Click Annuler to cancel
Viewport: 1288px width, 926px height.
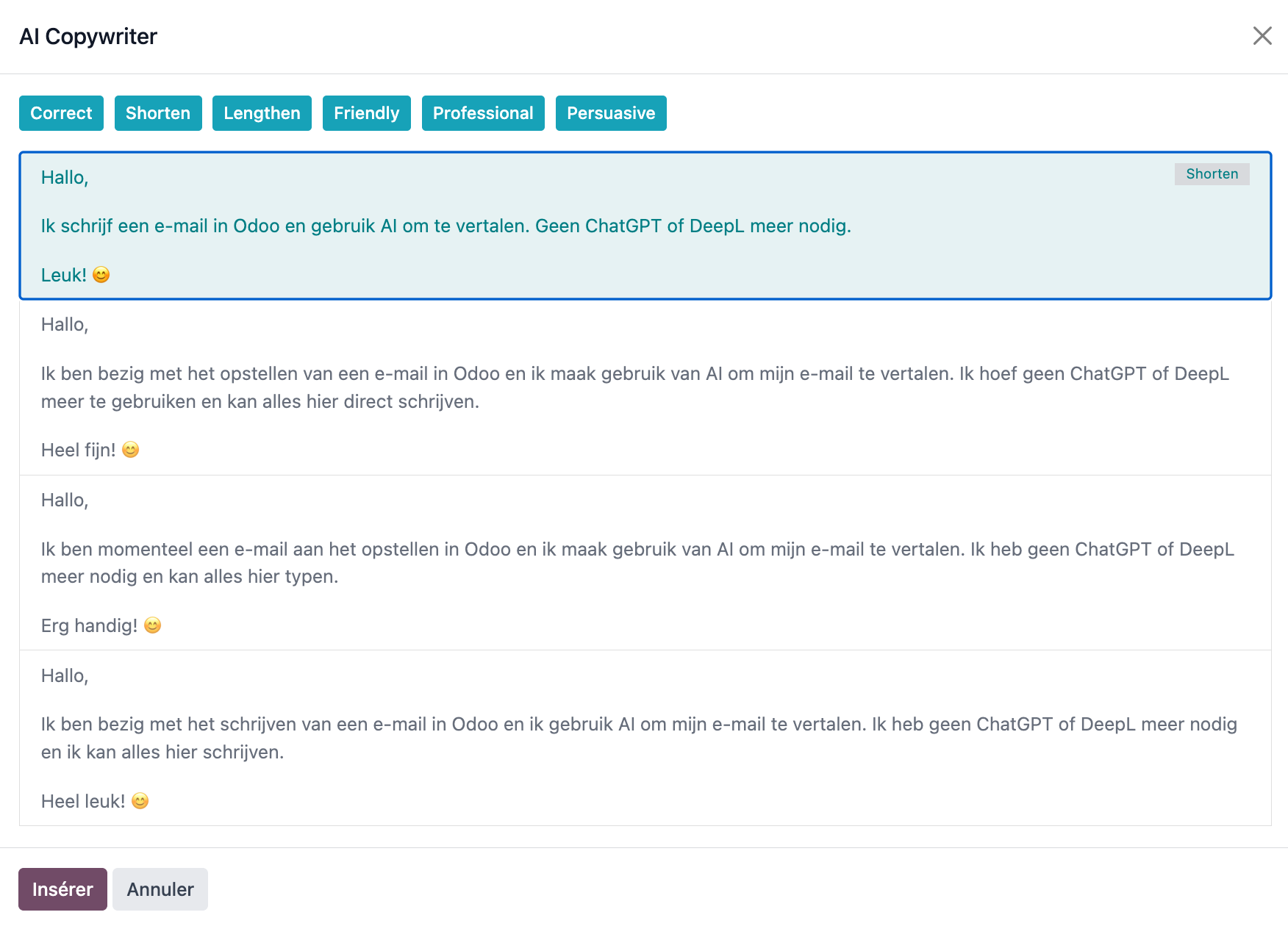click(160, 889)
